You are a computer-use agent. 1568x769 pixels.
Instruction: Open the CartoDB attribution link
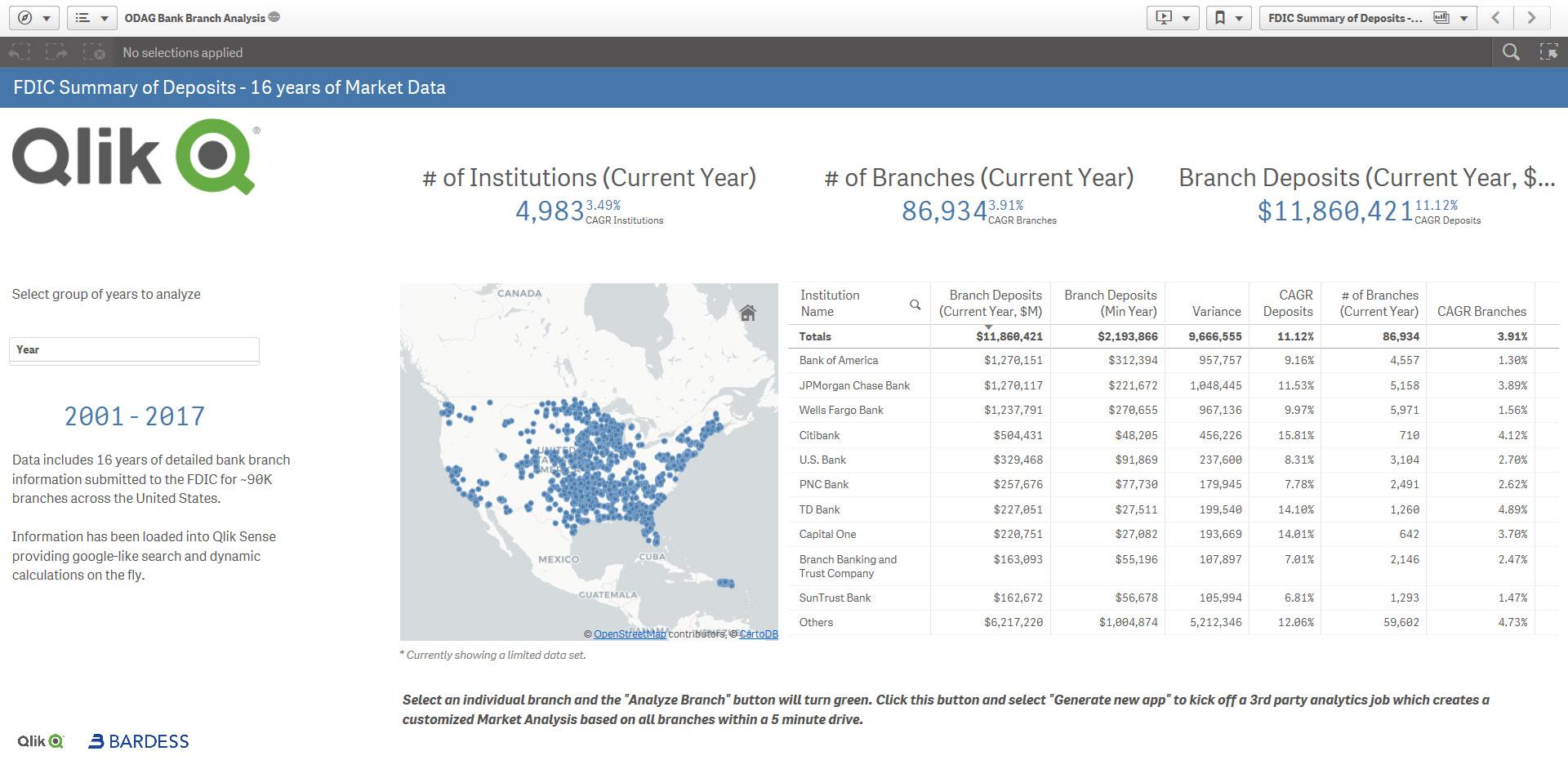coord(759,634)
